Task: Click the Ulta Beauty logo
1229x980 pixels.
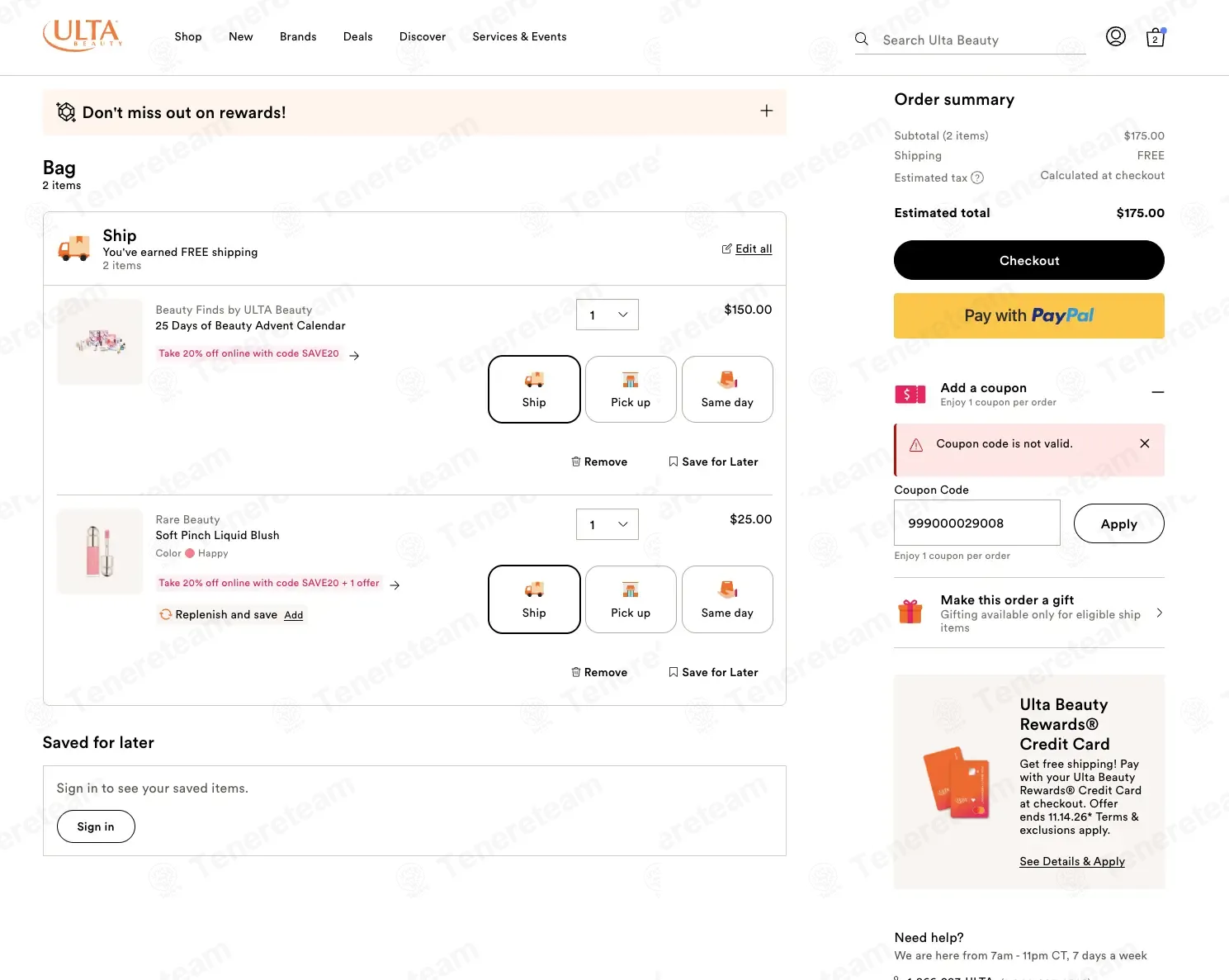Action: pyautogui.click(x=83, y=36)
